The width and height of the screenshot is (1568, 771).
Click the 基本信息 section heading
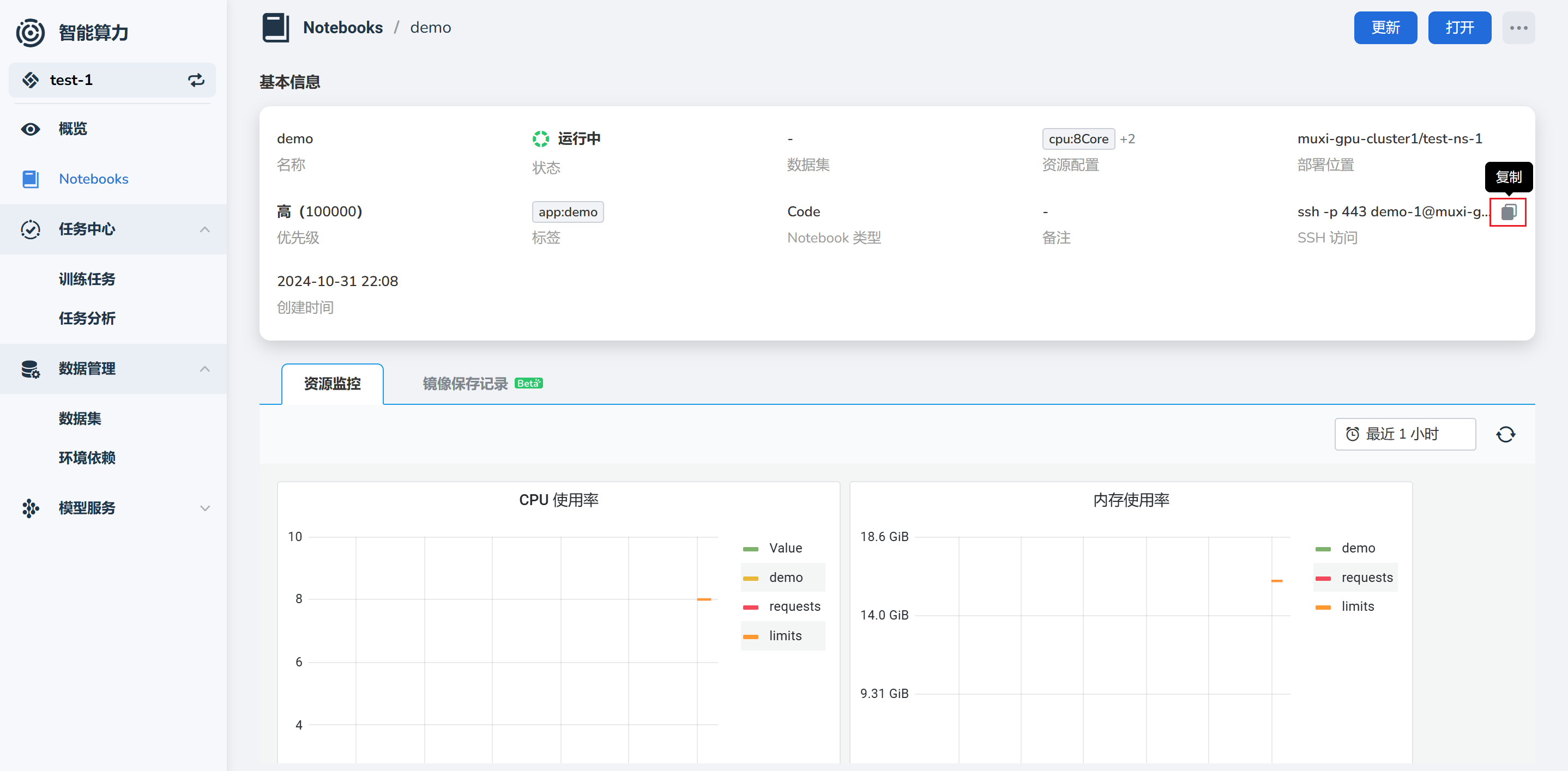click(290, 82)
